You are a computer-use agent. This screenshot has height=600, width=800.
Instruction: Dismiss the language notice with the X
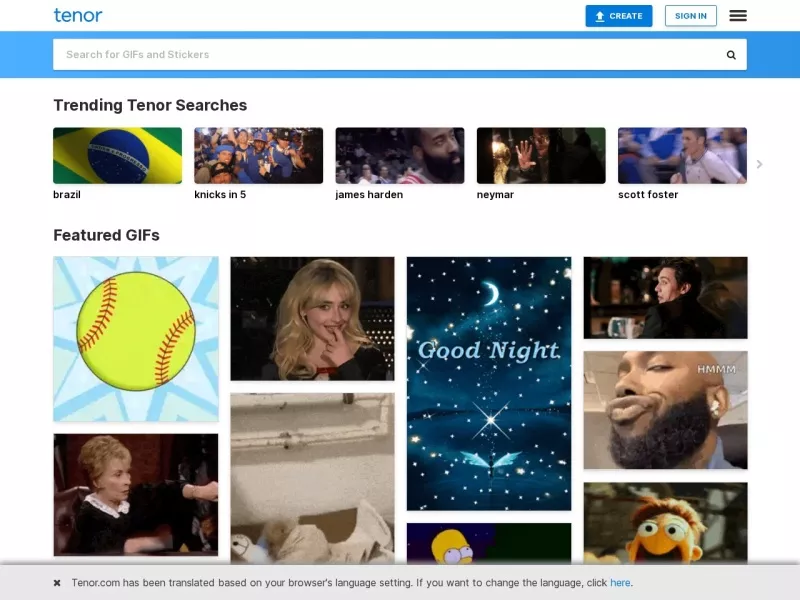coord(57,583)
